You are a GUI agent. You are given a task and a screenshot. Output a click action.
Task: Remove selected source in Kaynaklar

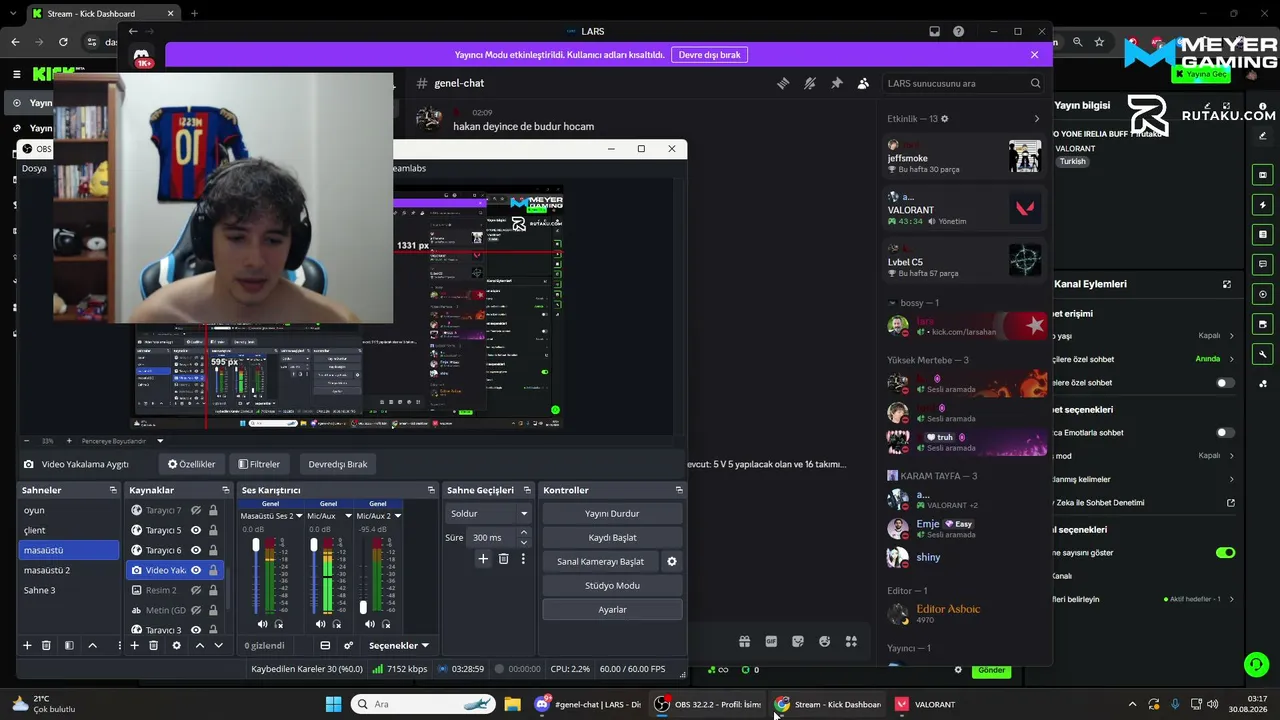point(153,645)
